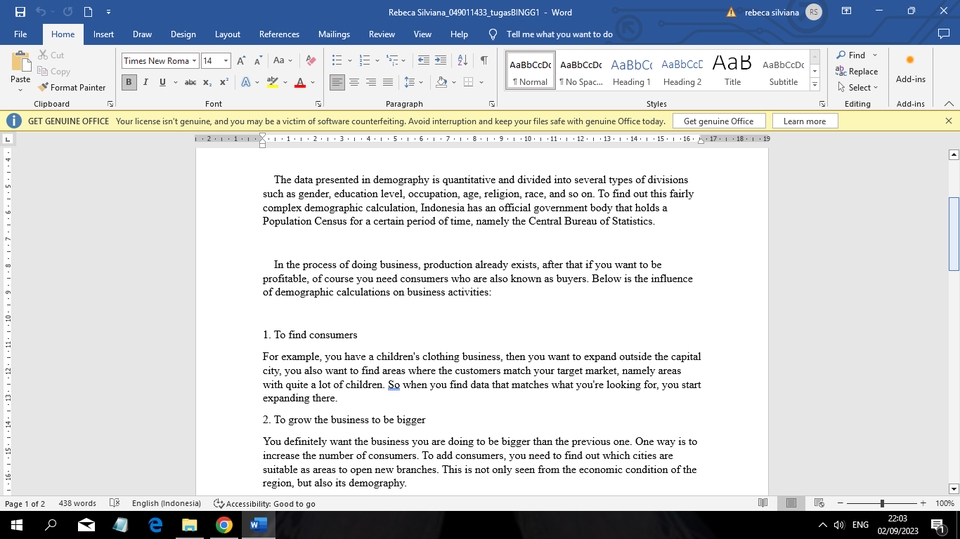This screenshot has width=960, height=539.
Task: Open bullets list dropdown
Action: pos(350,61)
